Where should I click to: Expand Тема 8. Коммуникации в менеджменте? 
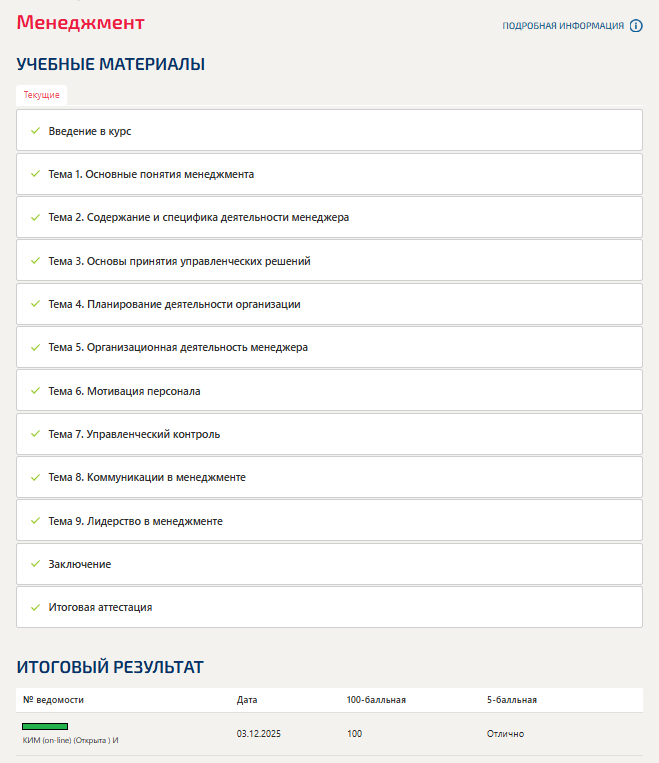(147, 477)
